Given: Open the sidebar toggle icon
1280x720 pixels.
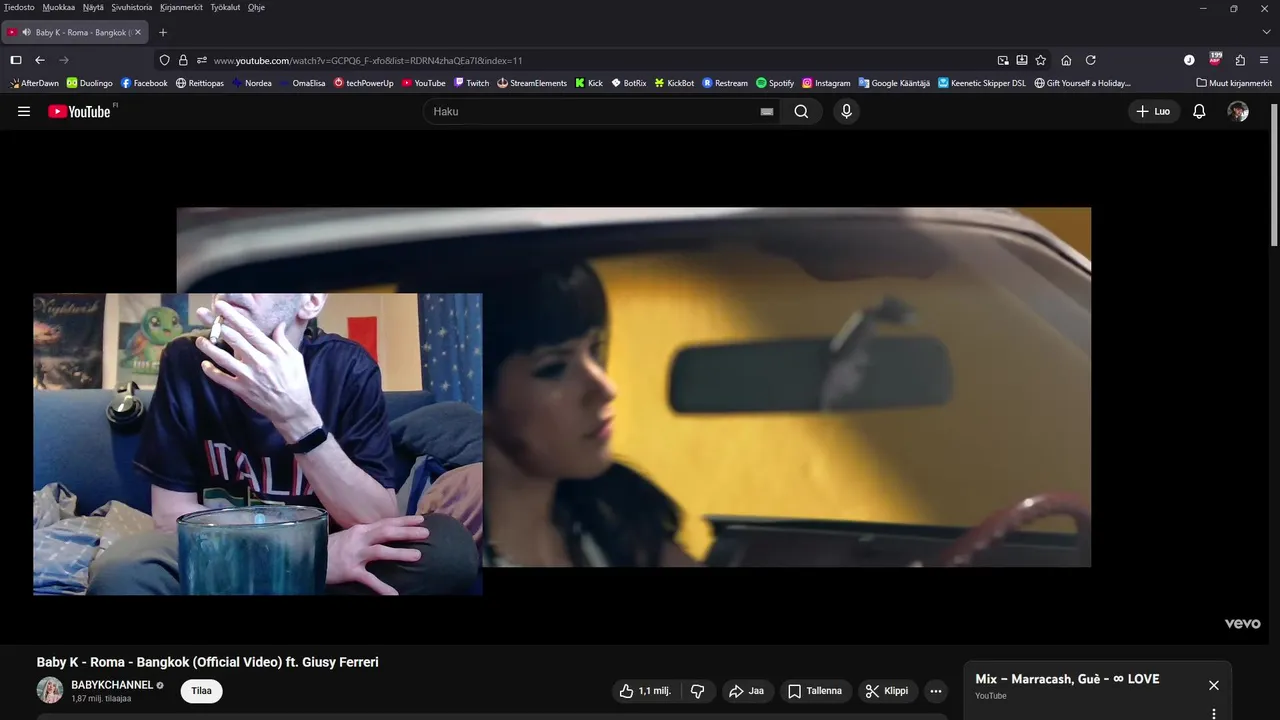Looking at the screenshot, I should pyautogui.click(x=16, y=60).
